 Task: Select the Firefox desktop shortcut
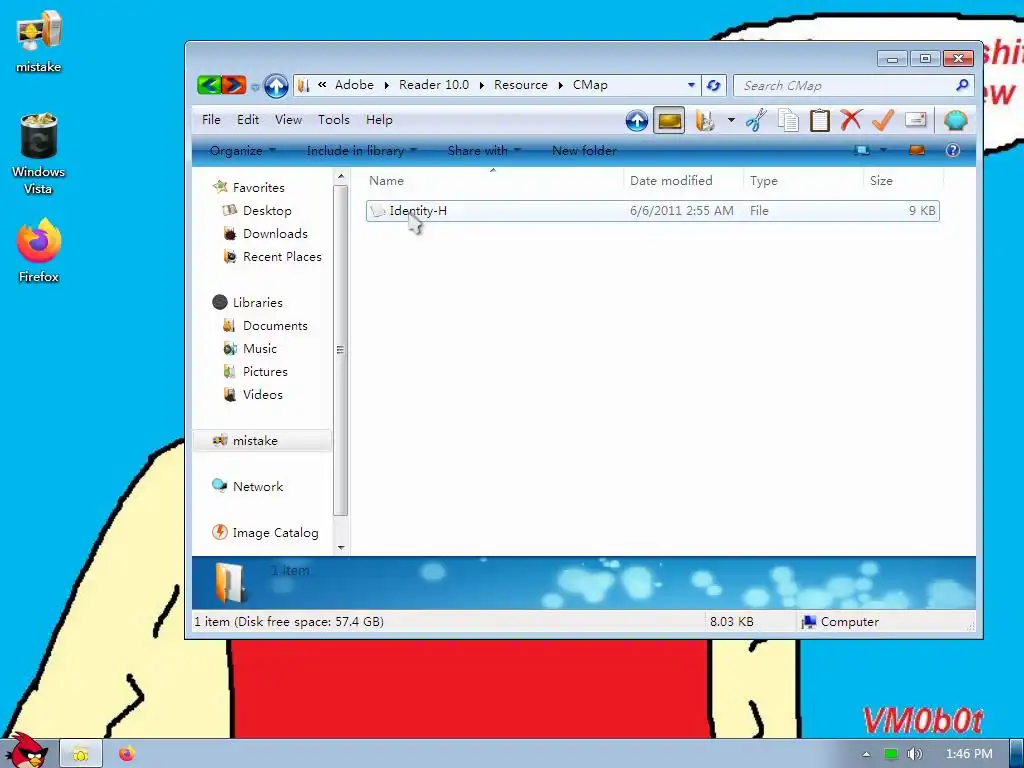[39, 251]
